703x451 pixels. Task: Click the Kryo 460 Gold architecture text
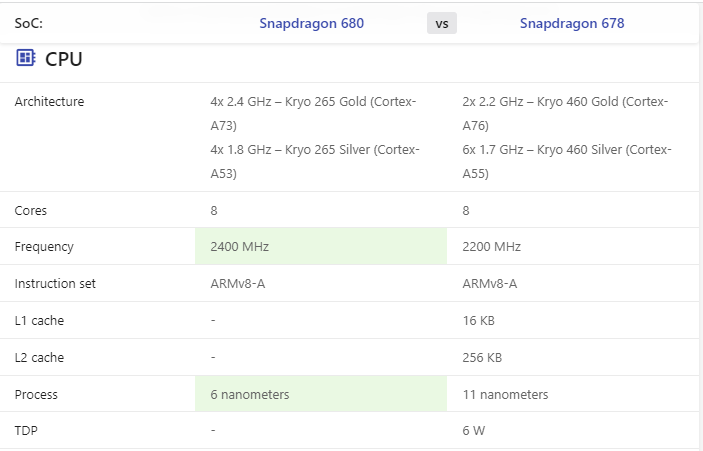pos(565,114)
